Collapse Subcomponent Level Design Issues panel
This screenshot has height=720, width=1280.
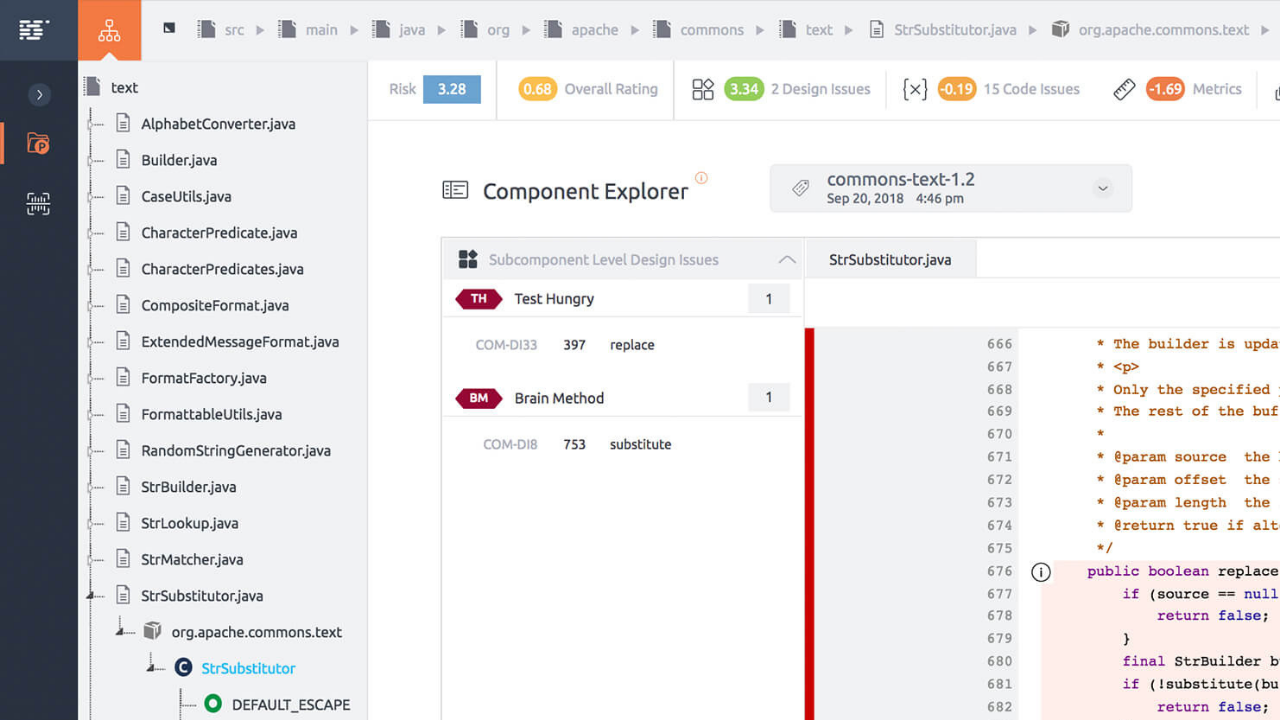point(787,260)
